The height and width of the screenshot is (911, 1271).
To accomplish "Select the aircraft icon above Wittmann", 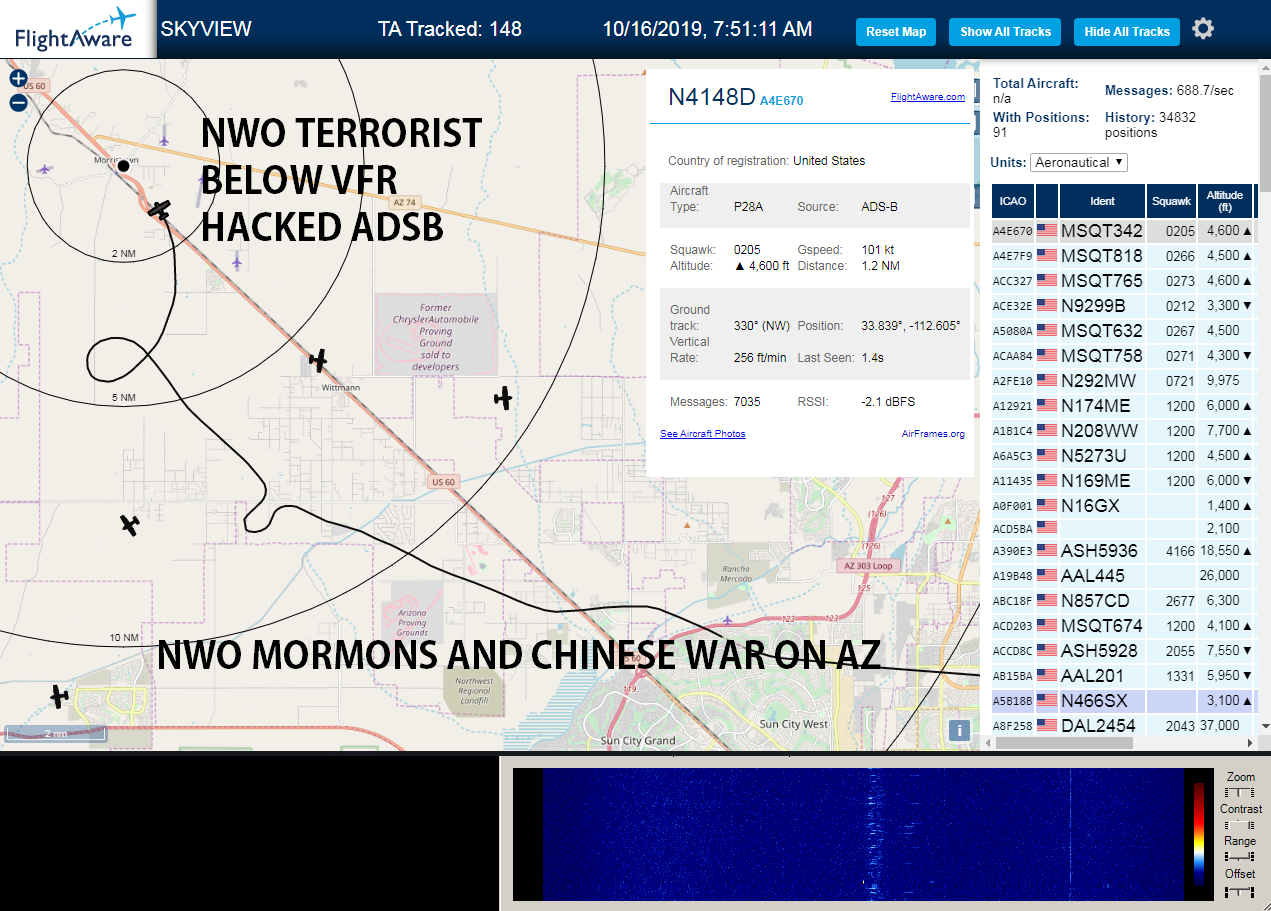I will 318,360.
